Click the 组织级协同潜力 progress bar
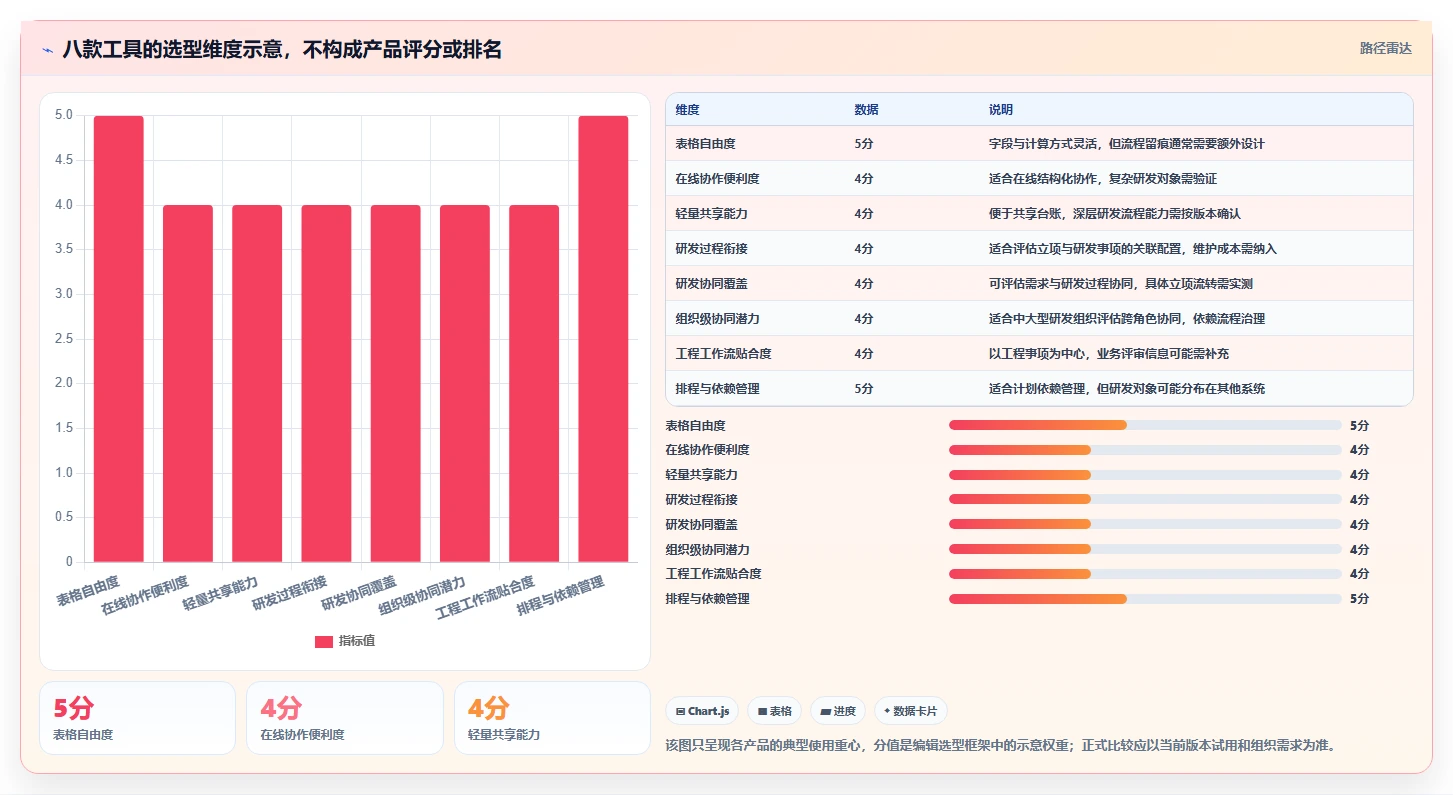1453x795 pixels. tap(1145, 549)
